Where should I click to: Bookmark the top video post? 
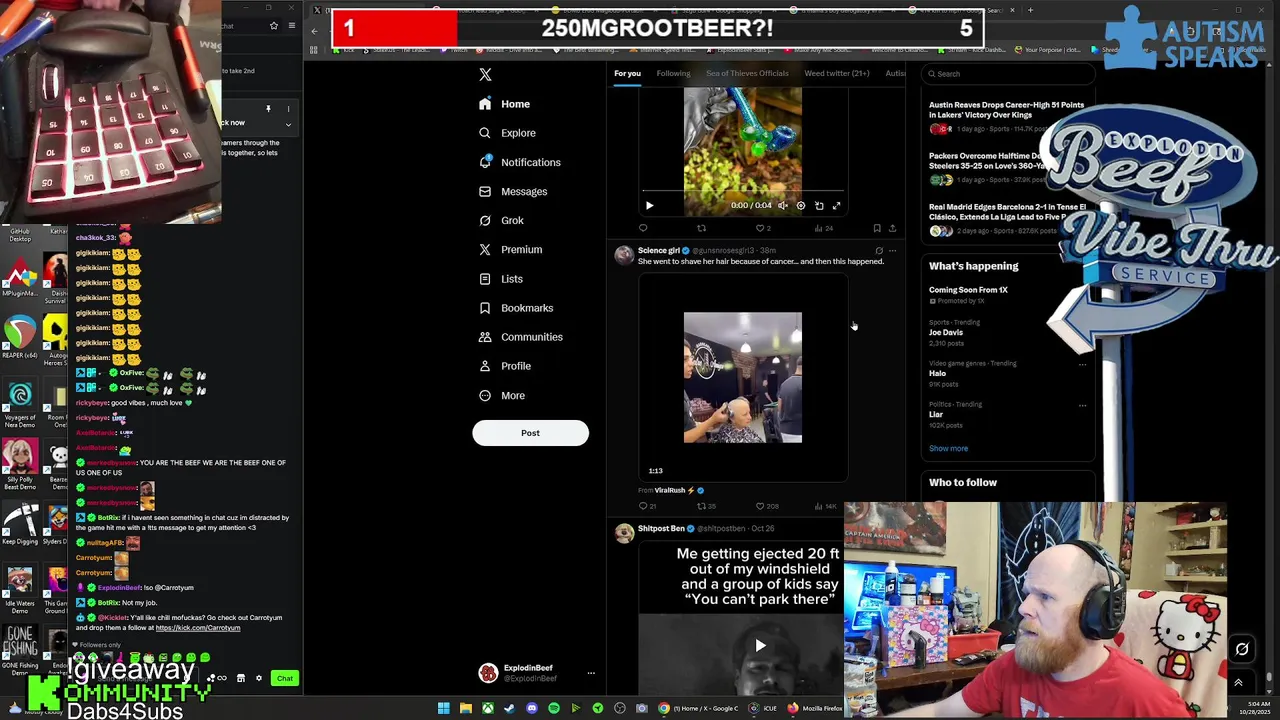[x=877, y=228]
